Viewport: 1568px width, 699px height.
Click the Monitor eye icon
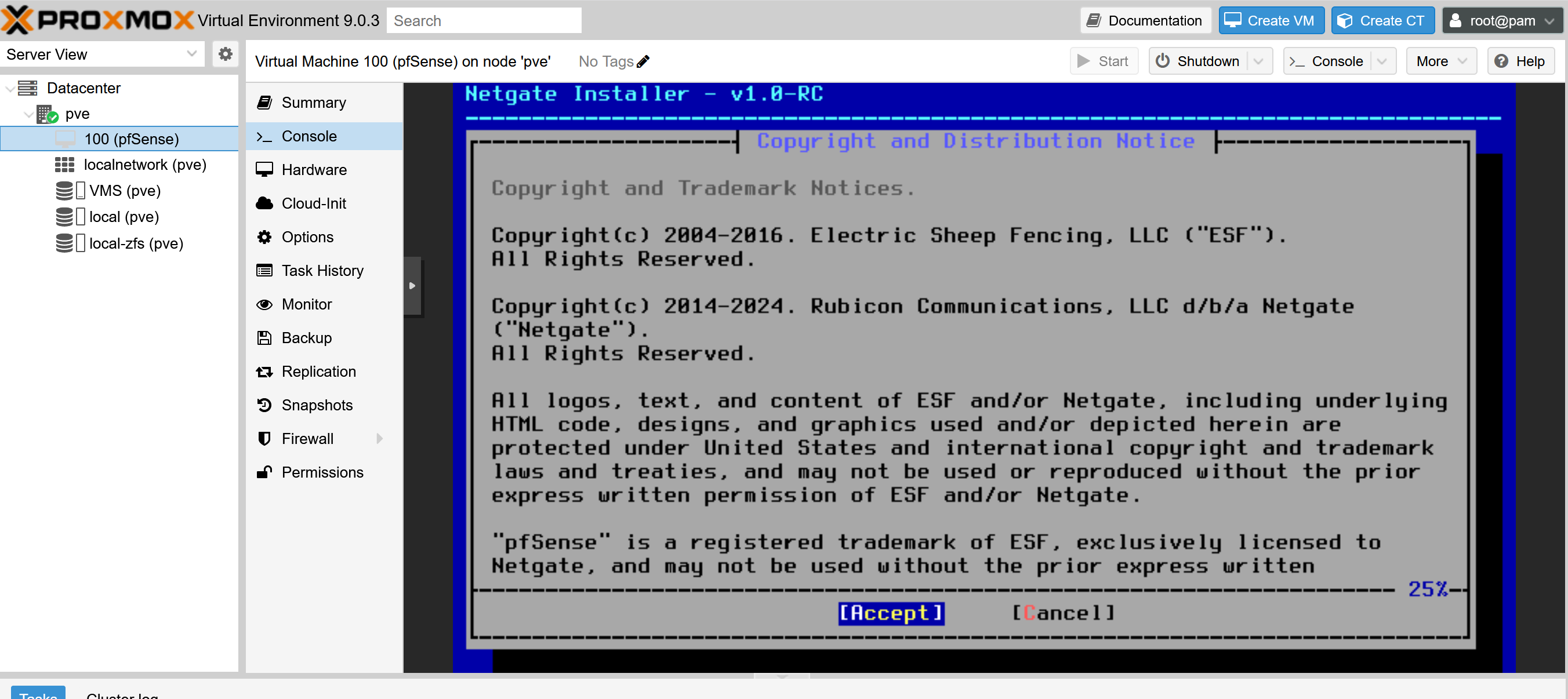coord(264,304)
